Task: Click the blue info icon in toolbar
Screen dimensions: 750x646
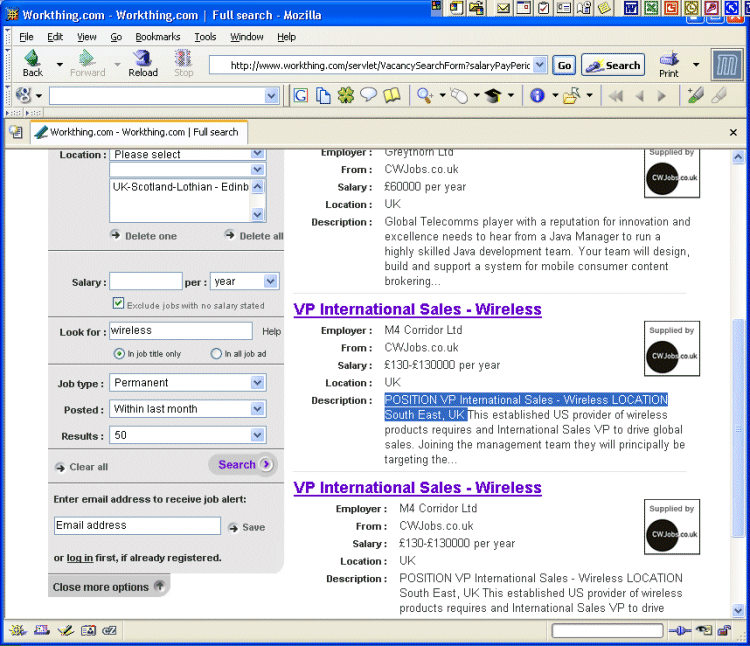Action: coord(537,96)
